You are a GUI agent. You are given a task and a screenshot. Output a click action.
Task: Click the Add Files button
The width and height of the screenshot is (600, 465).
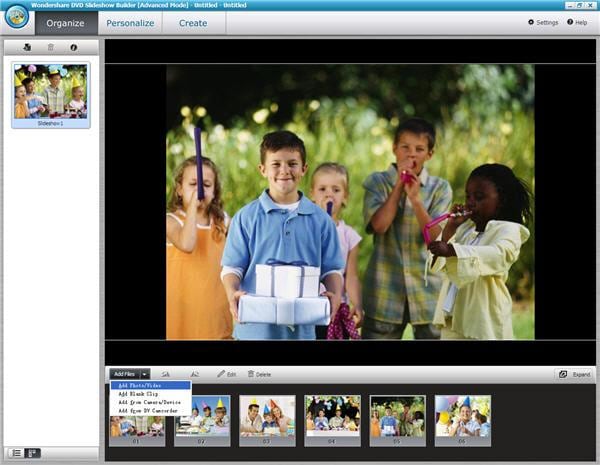pyautogui.click(x=125, y=374)
